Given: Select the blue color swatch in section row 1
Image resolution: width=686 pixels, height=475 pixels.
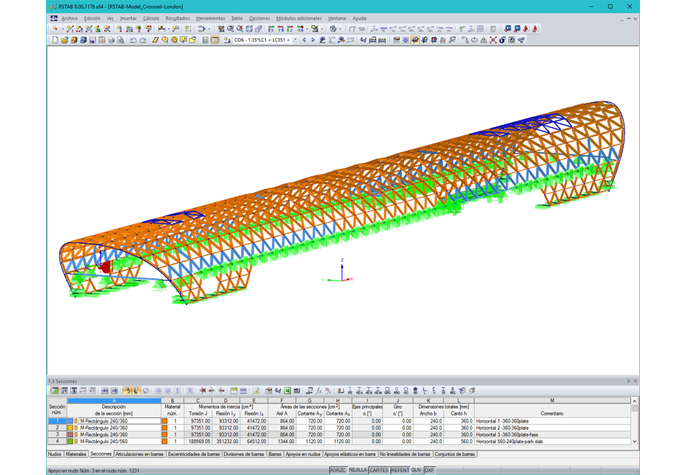Looking at the screenshot, I should [70, 421].
